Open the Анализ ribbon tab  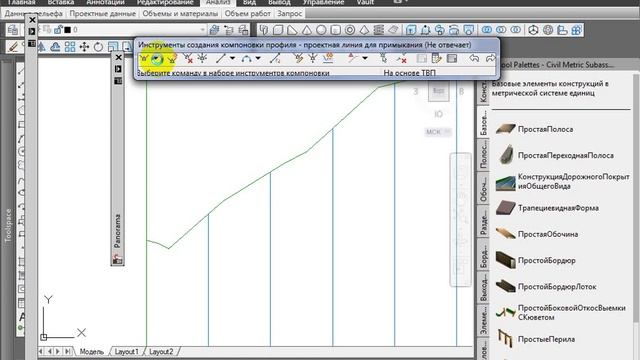[218, 2]
